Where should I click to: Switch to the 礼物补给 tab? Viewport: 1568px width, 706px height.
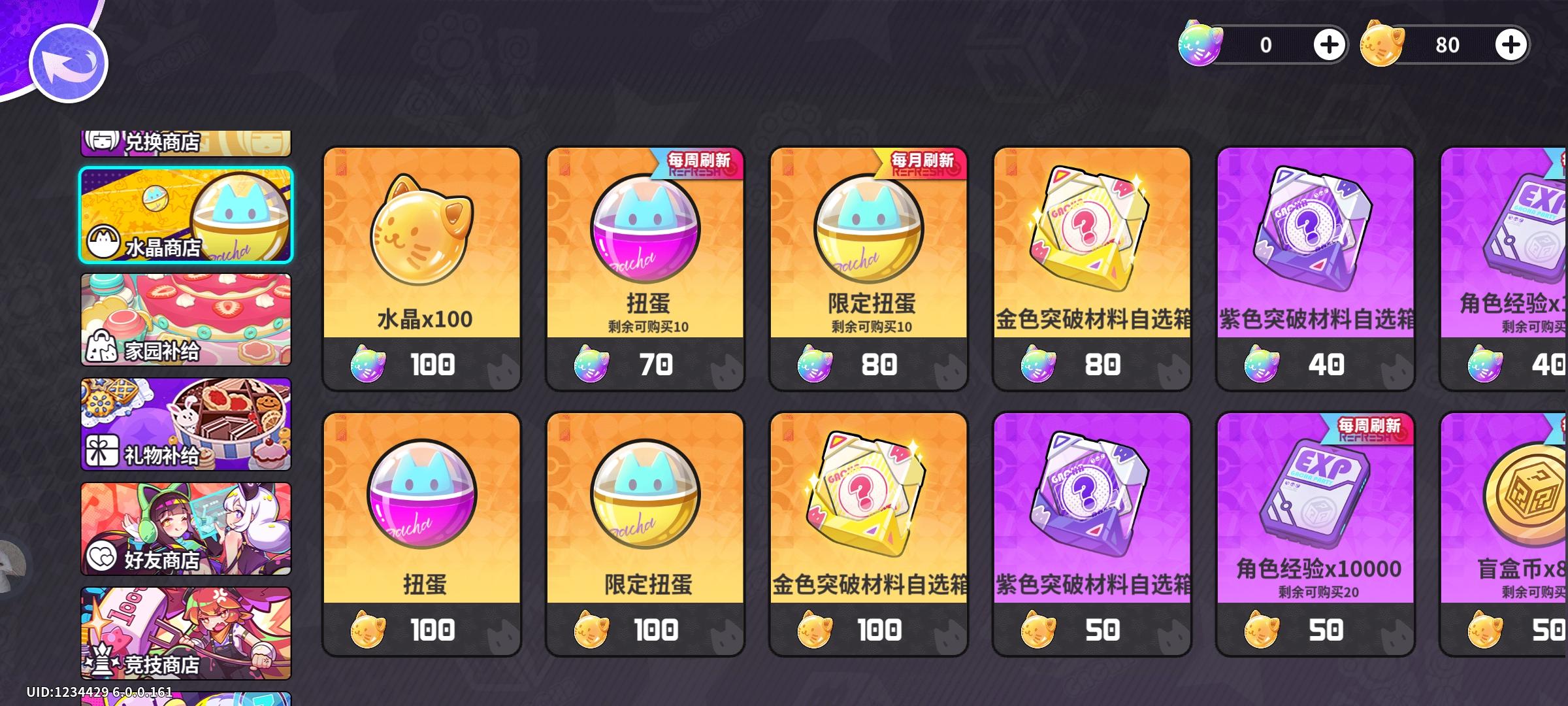click(186, 424)
